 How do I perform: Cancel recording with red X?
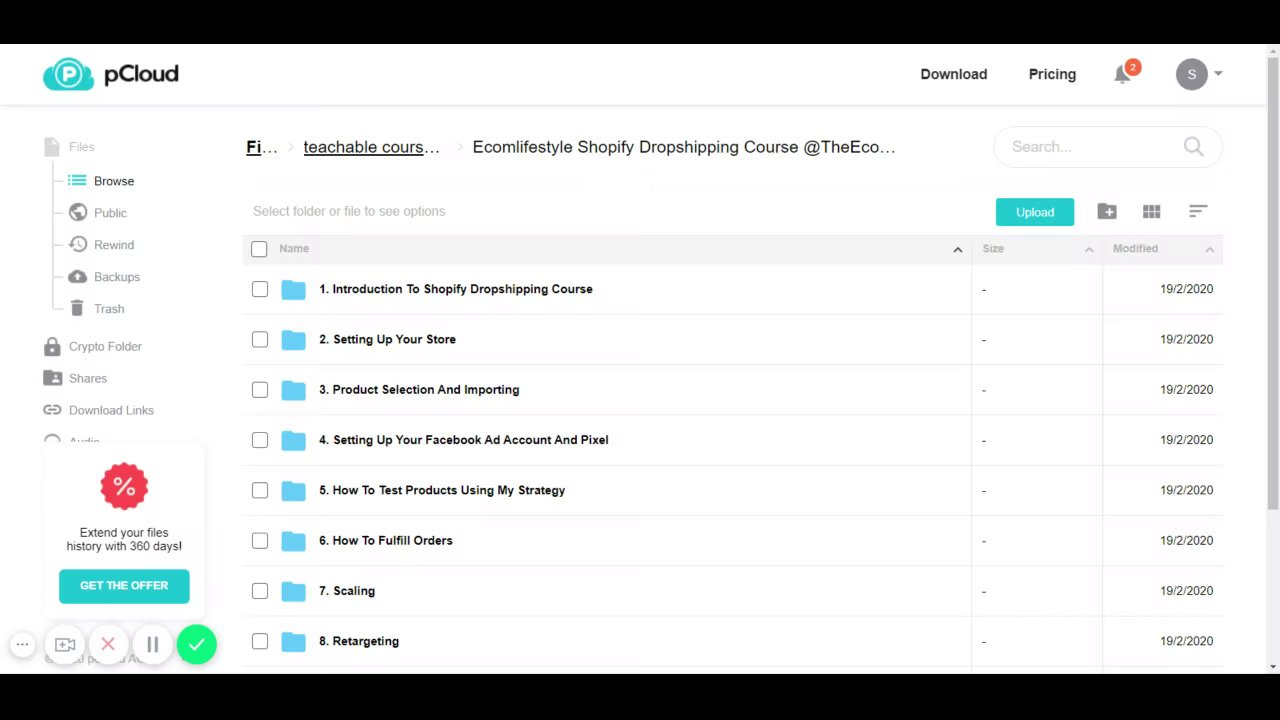tap(108, 645)
